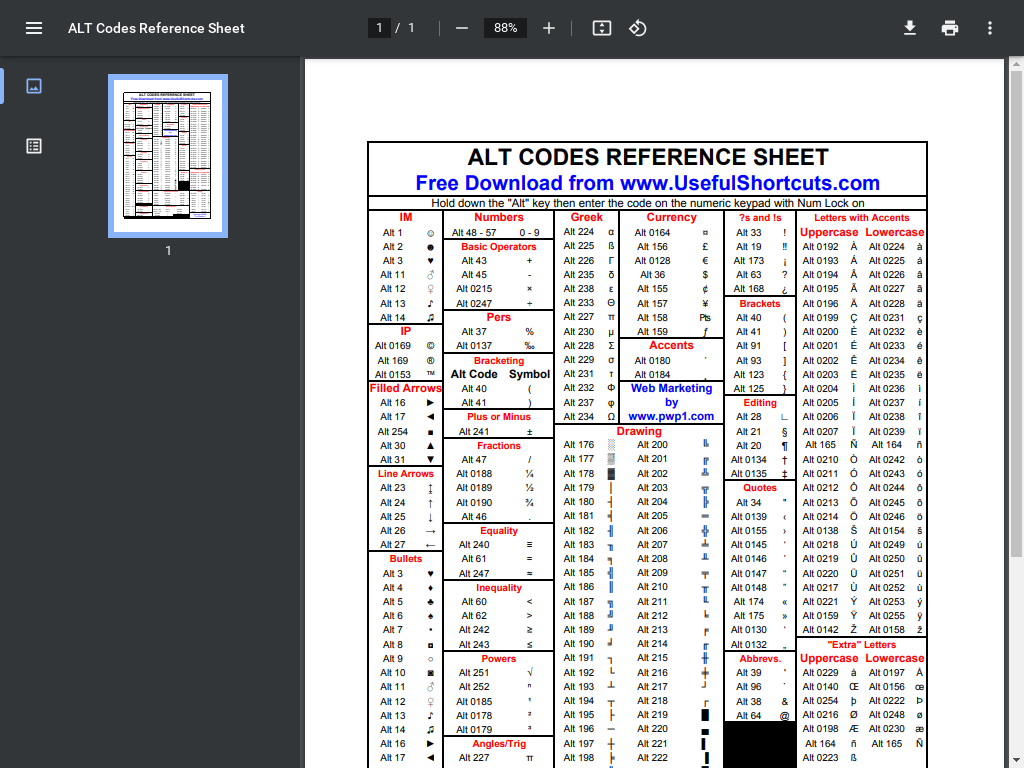Click the 'Inequality' heading
The height and width of the screenshot is (768, 1024).
pyautogui.click(x=498, y=588)
